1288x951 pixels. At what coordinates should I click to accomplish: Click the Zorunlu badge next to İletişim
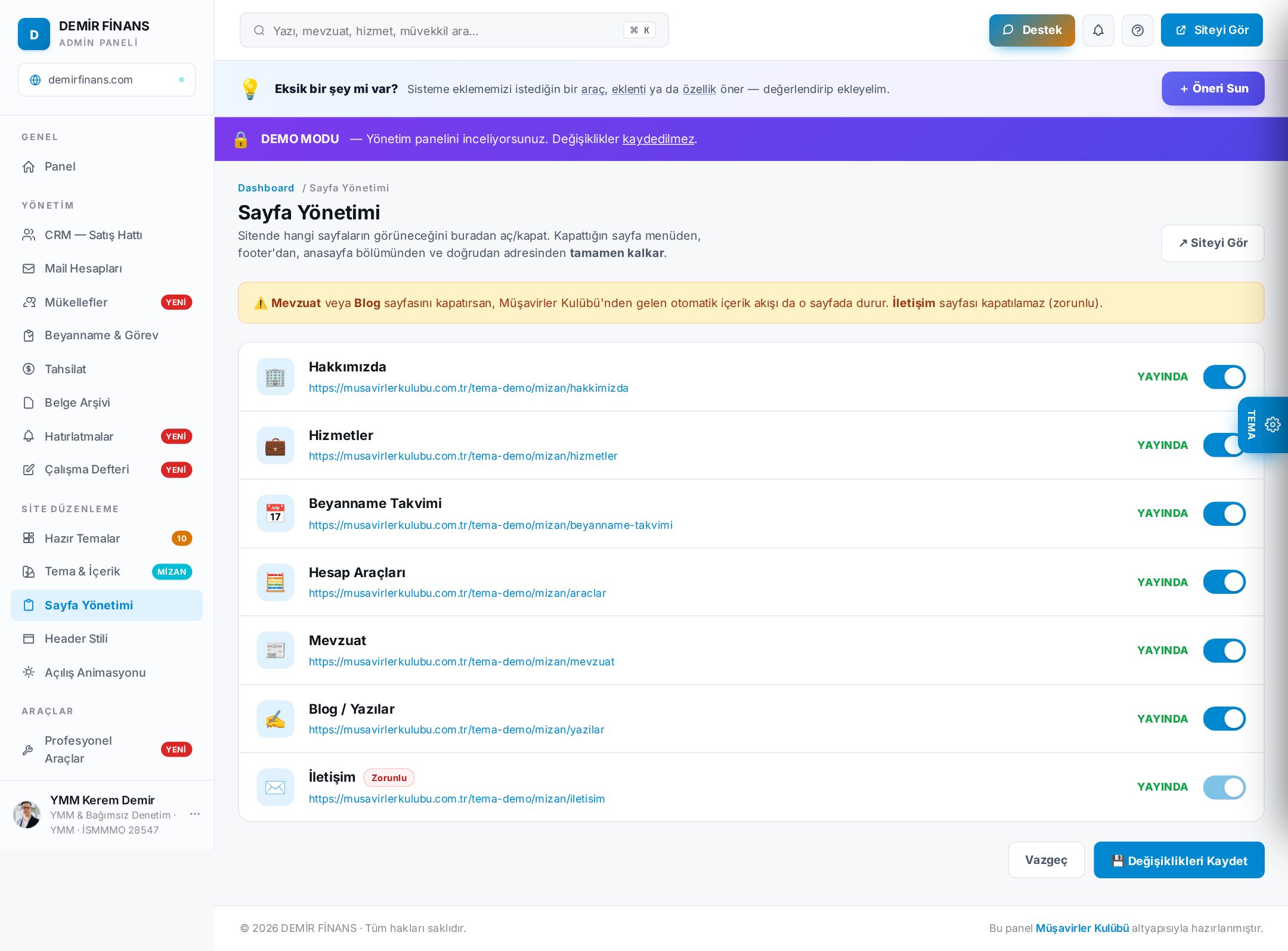[389, 777]
